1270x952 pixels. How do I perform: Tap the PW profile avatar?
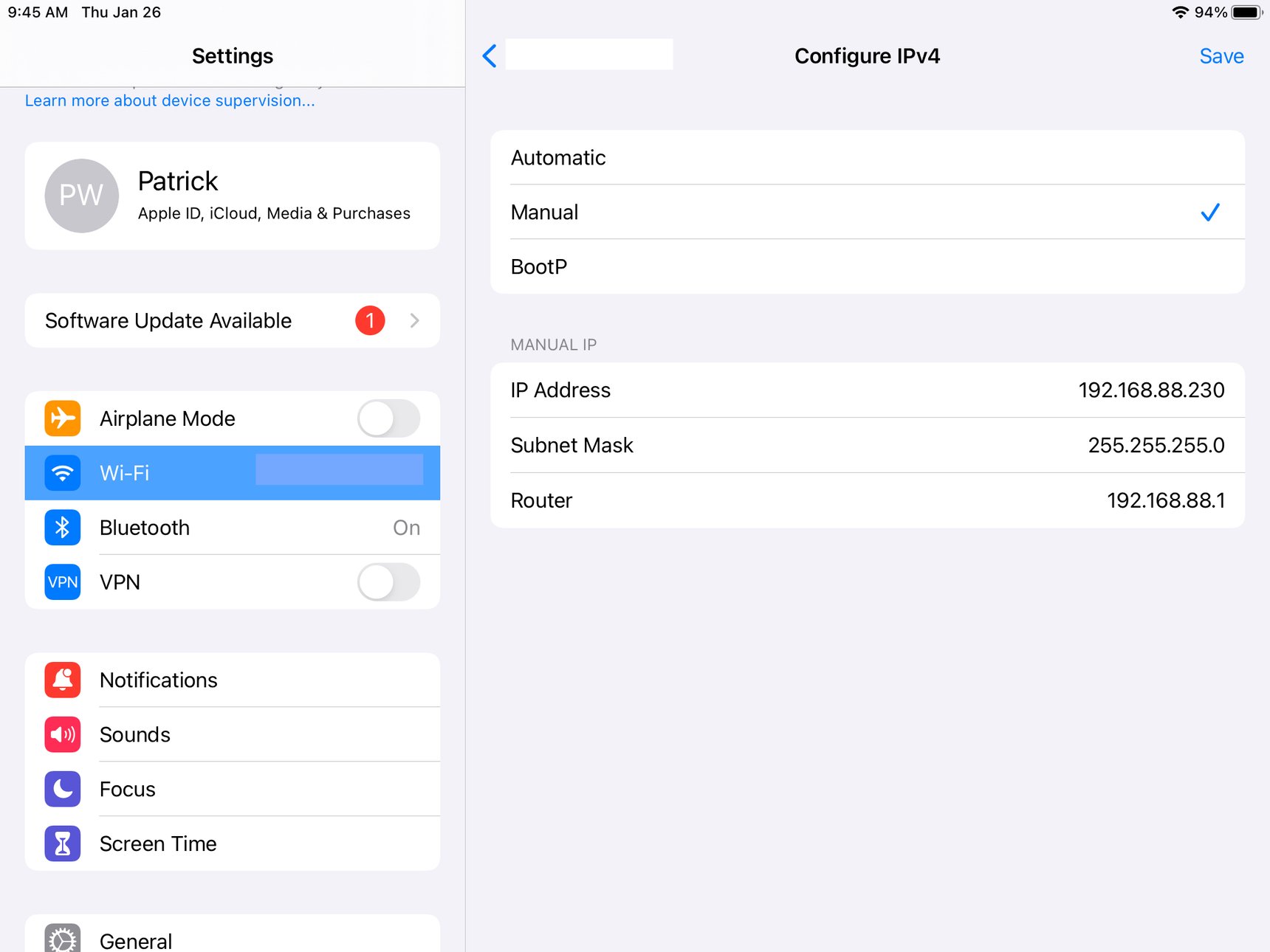pyautogui.click(x=81, y=196)
